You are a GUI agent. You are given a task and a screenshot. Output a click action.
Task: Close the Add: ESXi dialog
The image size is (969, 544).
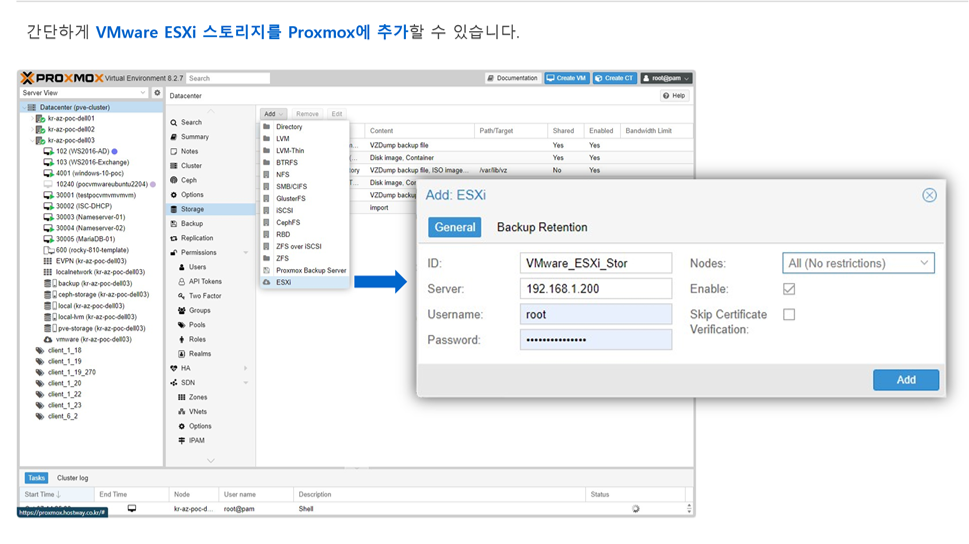pyautogui.click(x=929, y=195)
